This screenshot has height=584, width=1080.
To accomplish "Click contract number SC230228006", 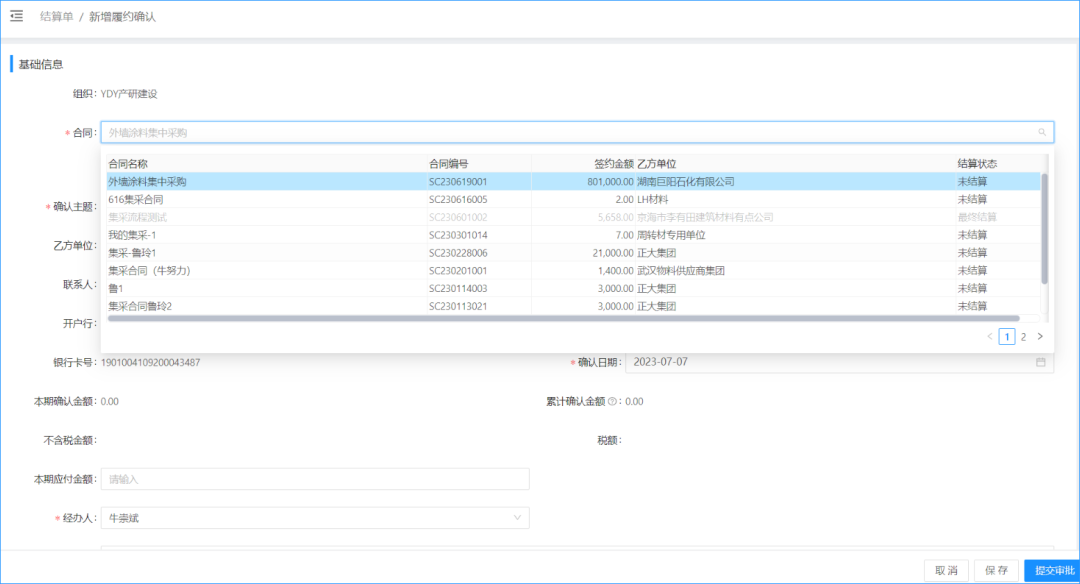I will point(458,253).
